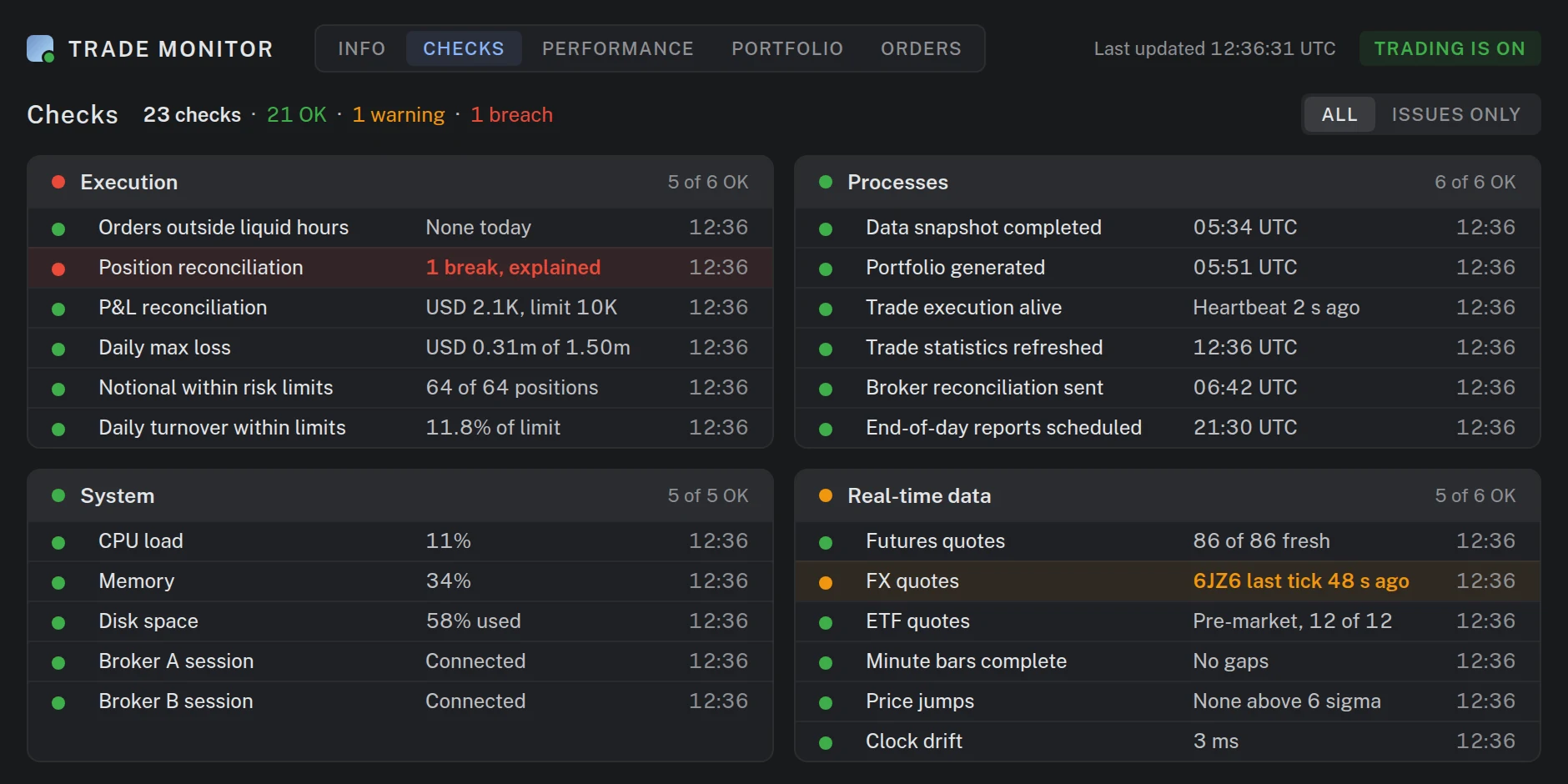The image size is (1568, 784).
Task: Click the green dot beside CPU load
Action: tap(58, 543)
